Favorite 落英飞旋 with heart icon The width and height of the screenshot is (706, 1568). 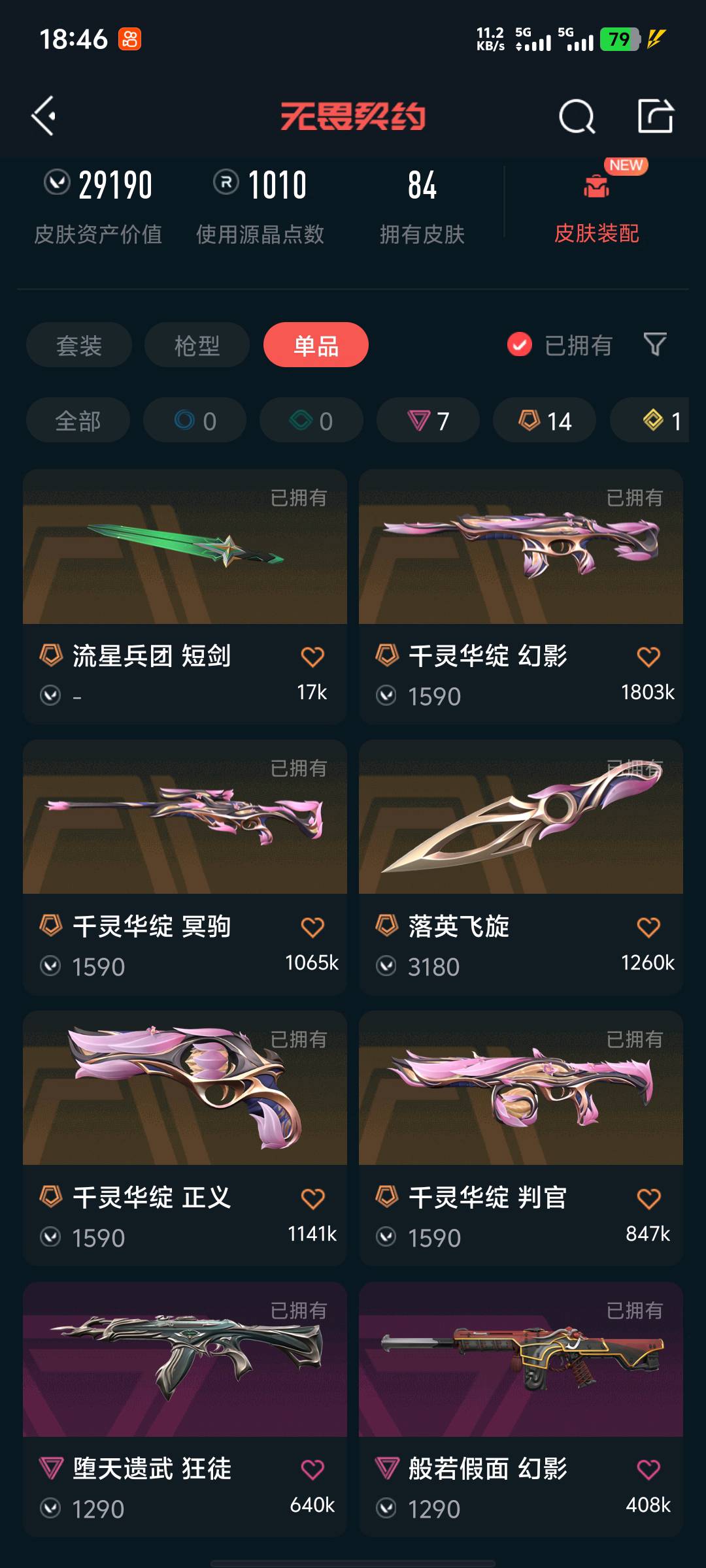648,927
